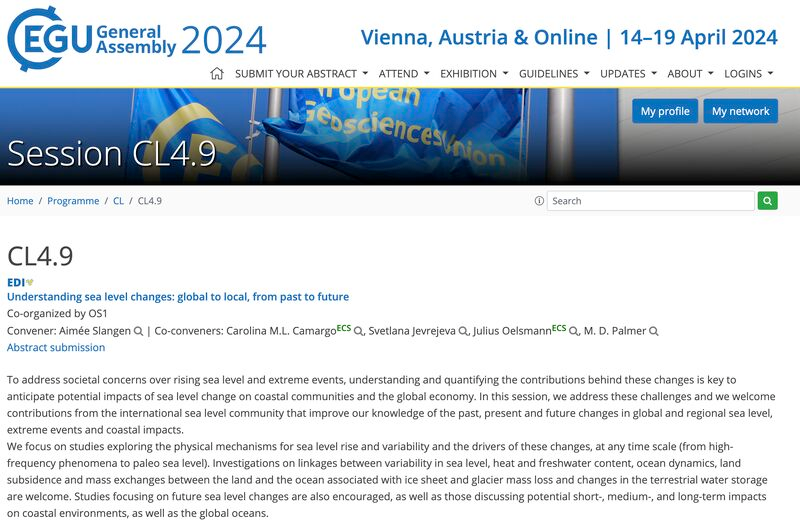The width and height of the screenshot is (800, 528).
Task: Focus the Search input field
Action: (651, 201)
